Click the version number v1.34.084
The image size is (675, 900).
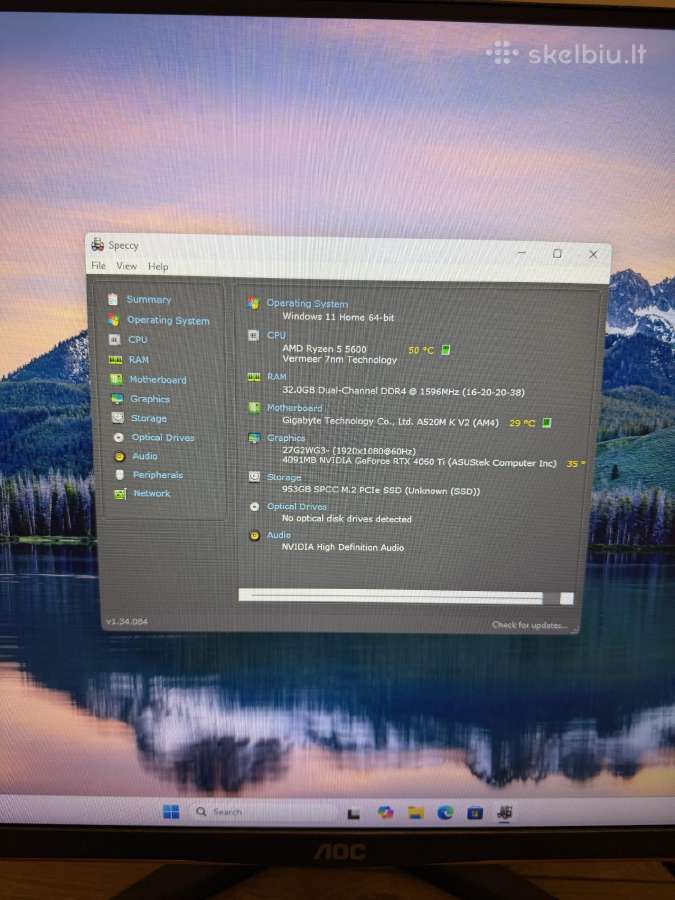coord(127,622)
